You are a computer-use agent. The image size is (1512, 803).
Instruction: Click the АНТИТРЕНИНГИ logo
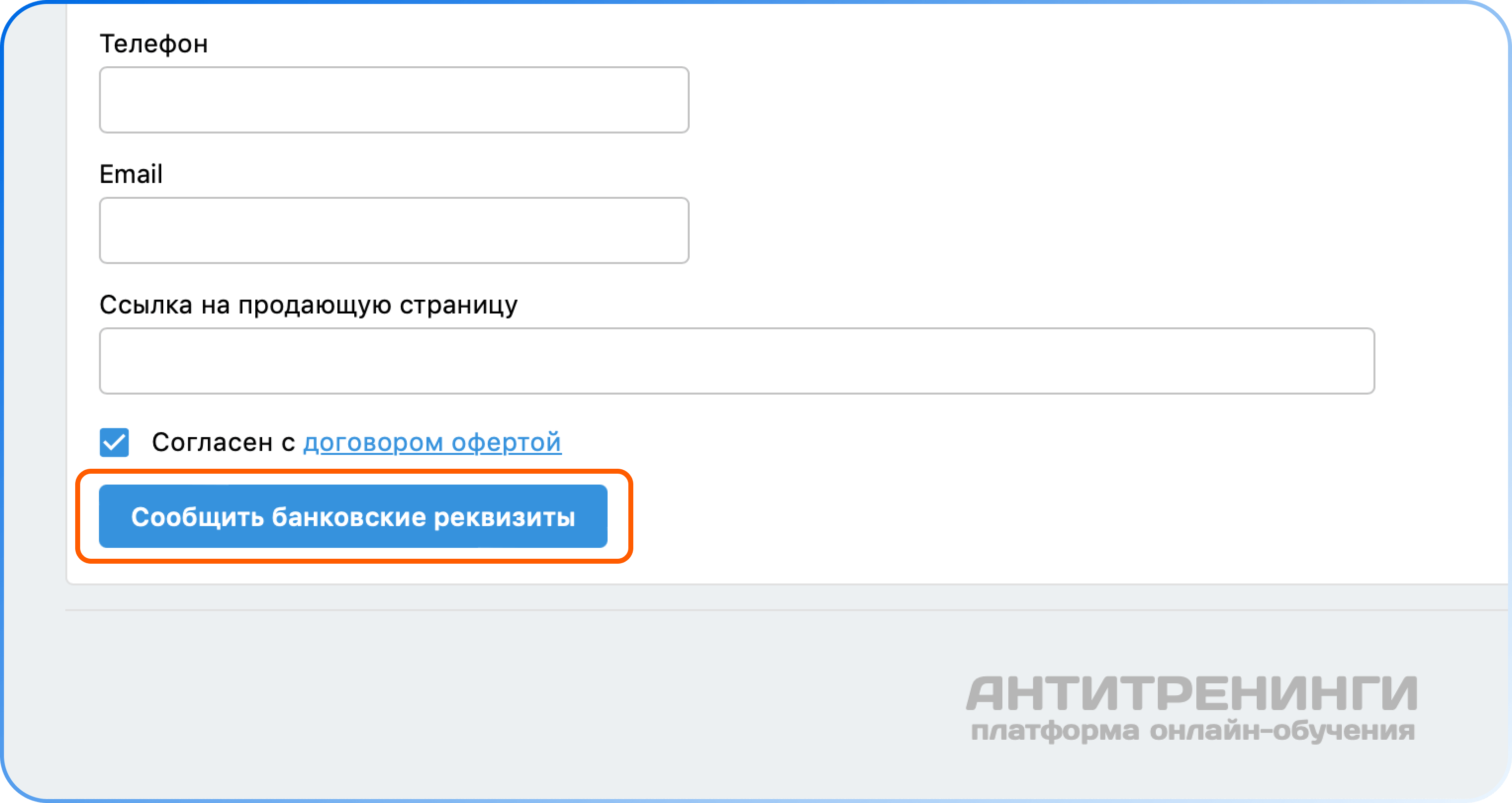click(1191, 695)
